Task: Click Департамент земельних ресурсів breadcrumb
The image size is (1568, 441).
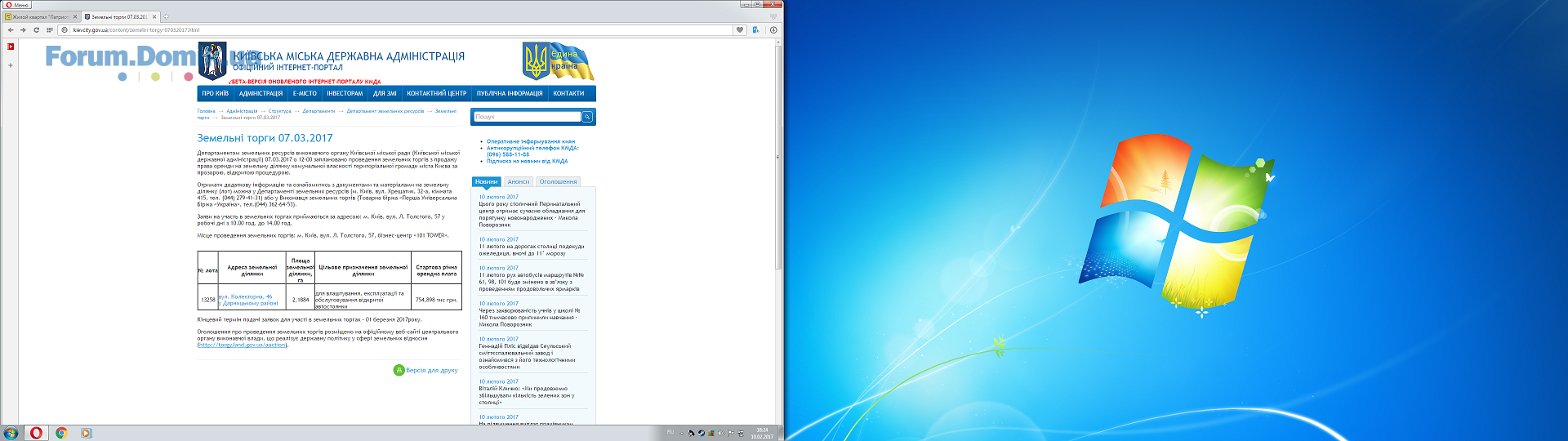Action: point(385,111)
